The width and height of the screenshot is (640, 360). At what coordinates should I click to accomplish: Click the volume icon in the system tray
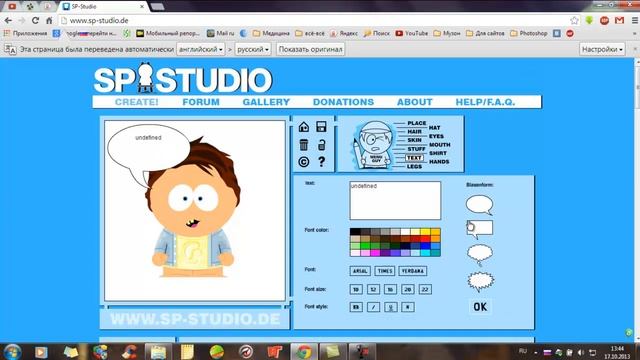click(x=580, y=352)
